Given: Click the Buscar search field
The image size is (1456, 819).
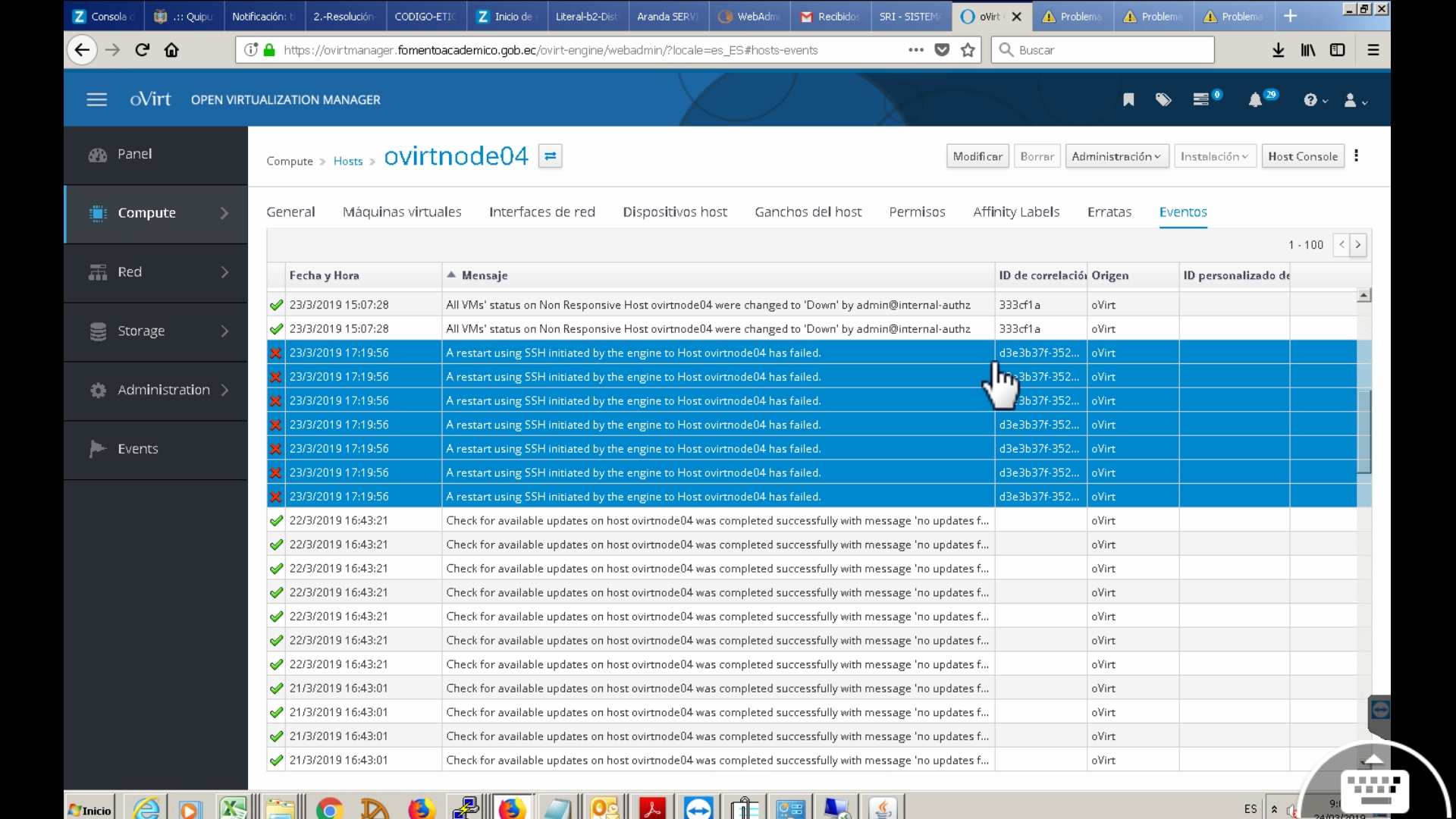Looking at the screenshot, I should click(x=1107, y=50).
